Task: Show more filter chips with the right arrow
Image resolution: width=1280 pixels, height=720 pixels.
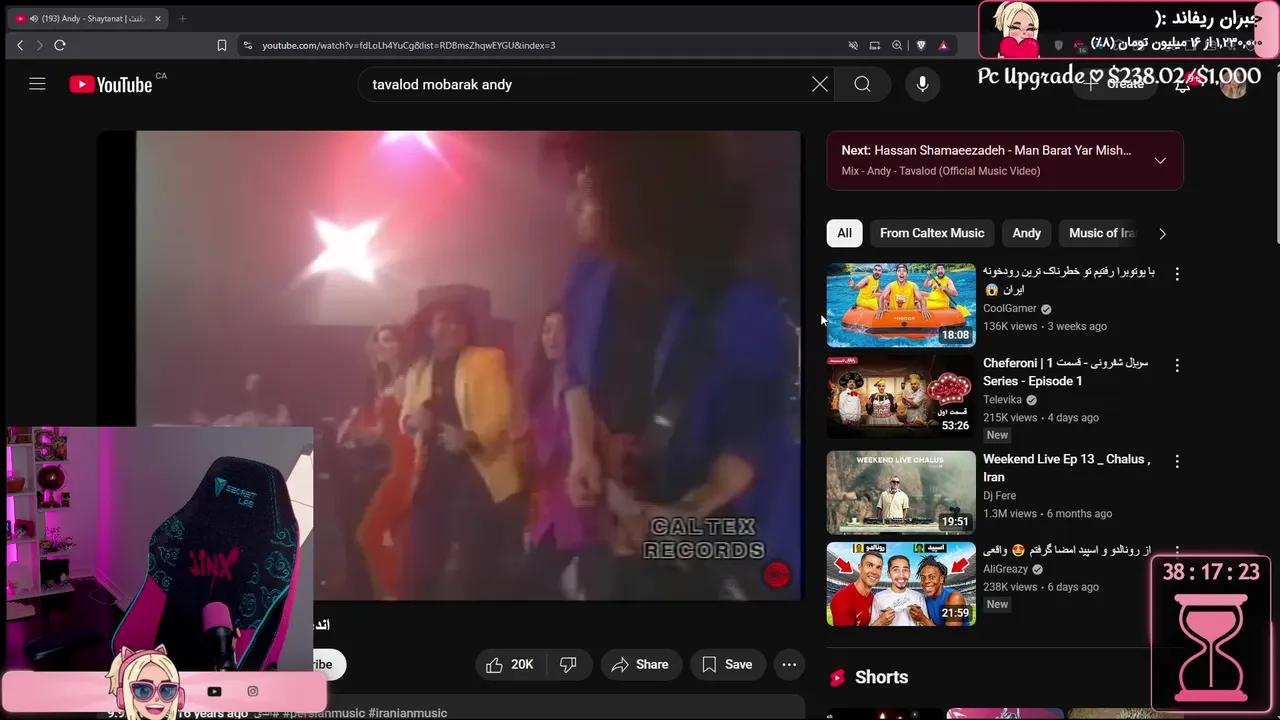Action: point(1162,233)
